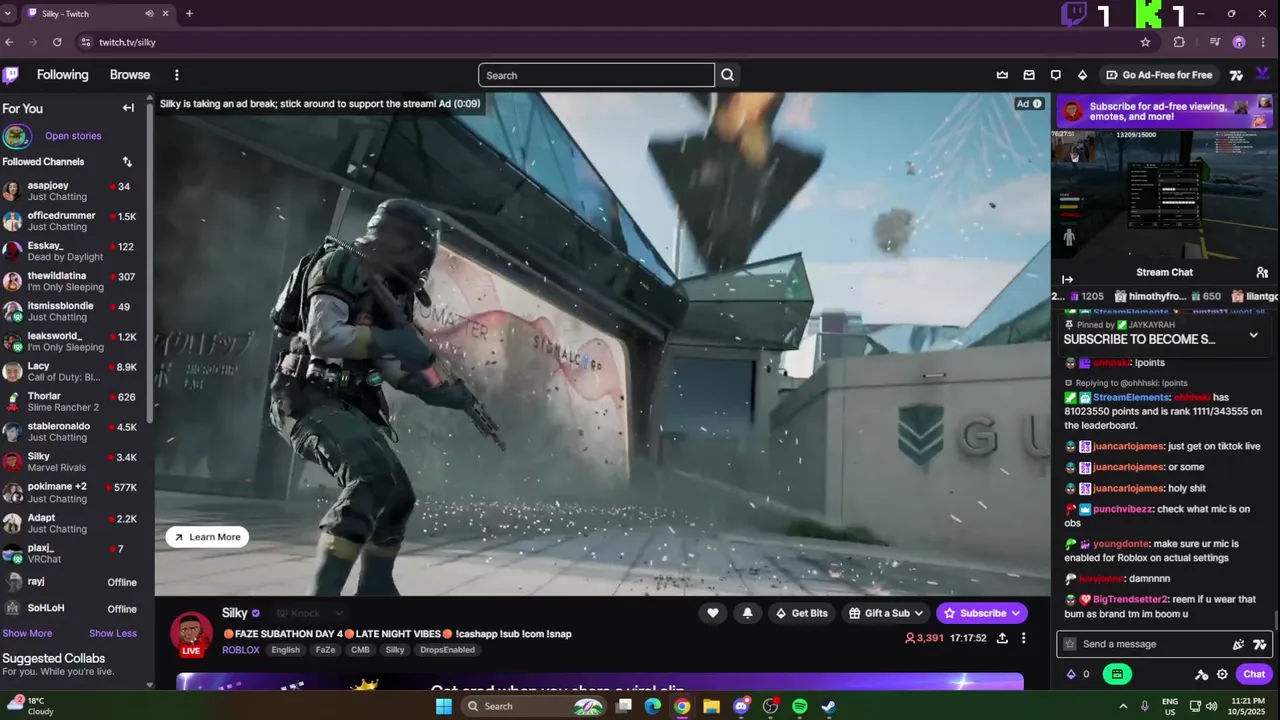
Task: Click the heart follow icon under the video
Action: tap(713, 613)
